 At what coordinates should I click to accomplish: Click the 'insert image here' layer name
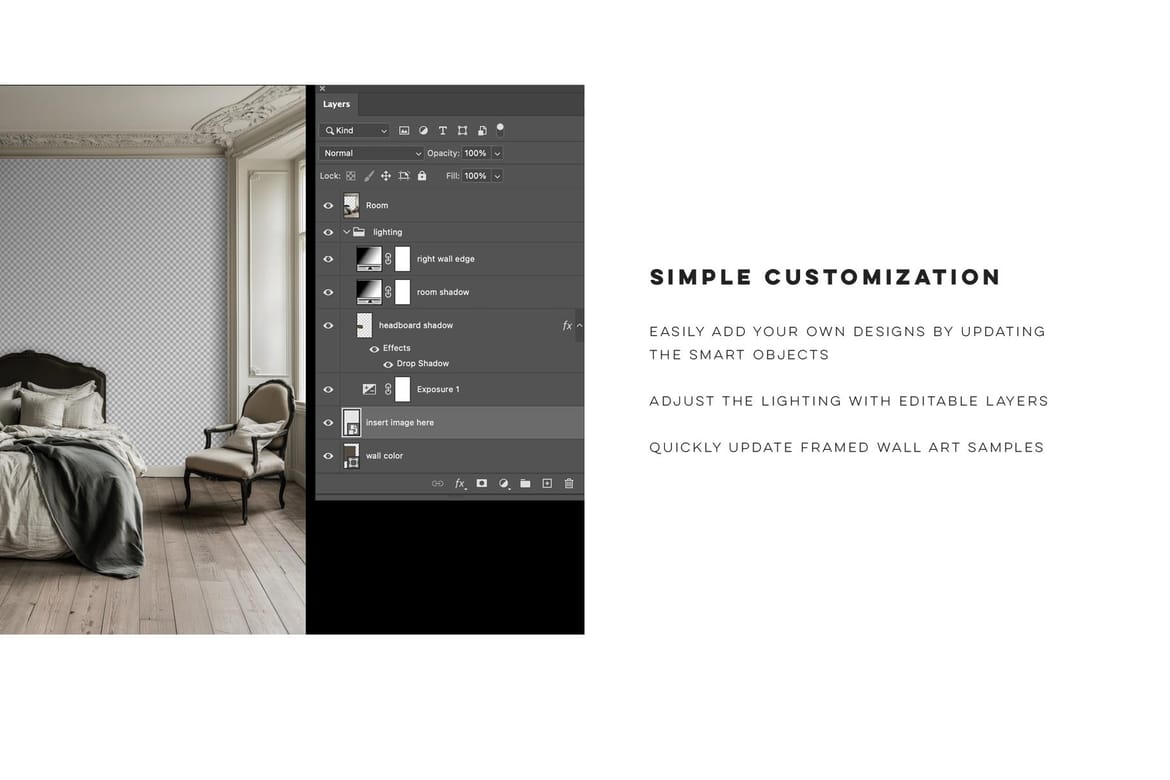click(x=399, y=422)
